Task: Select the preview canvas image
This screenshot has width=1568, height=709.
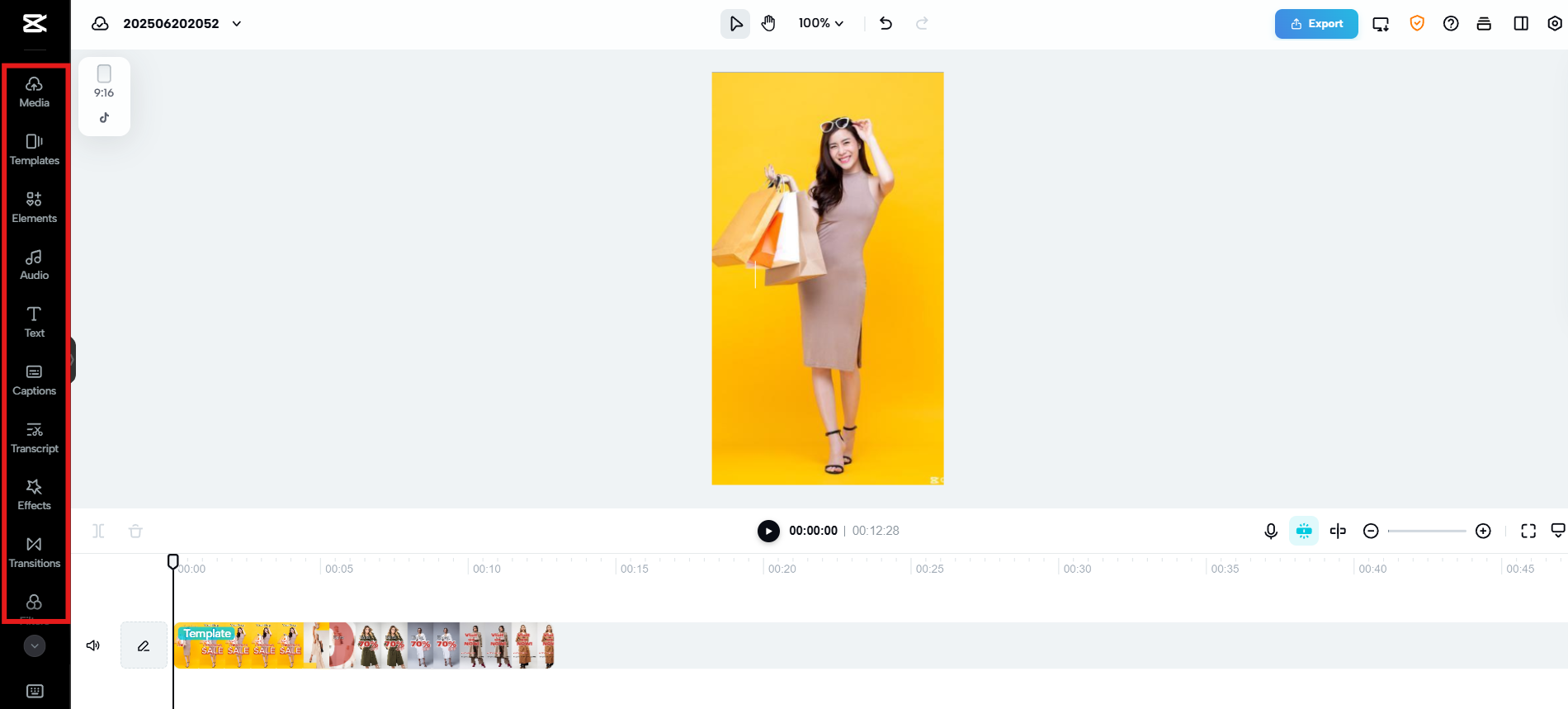Action: pos(828,278)
